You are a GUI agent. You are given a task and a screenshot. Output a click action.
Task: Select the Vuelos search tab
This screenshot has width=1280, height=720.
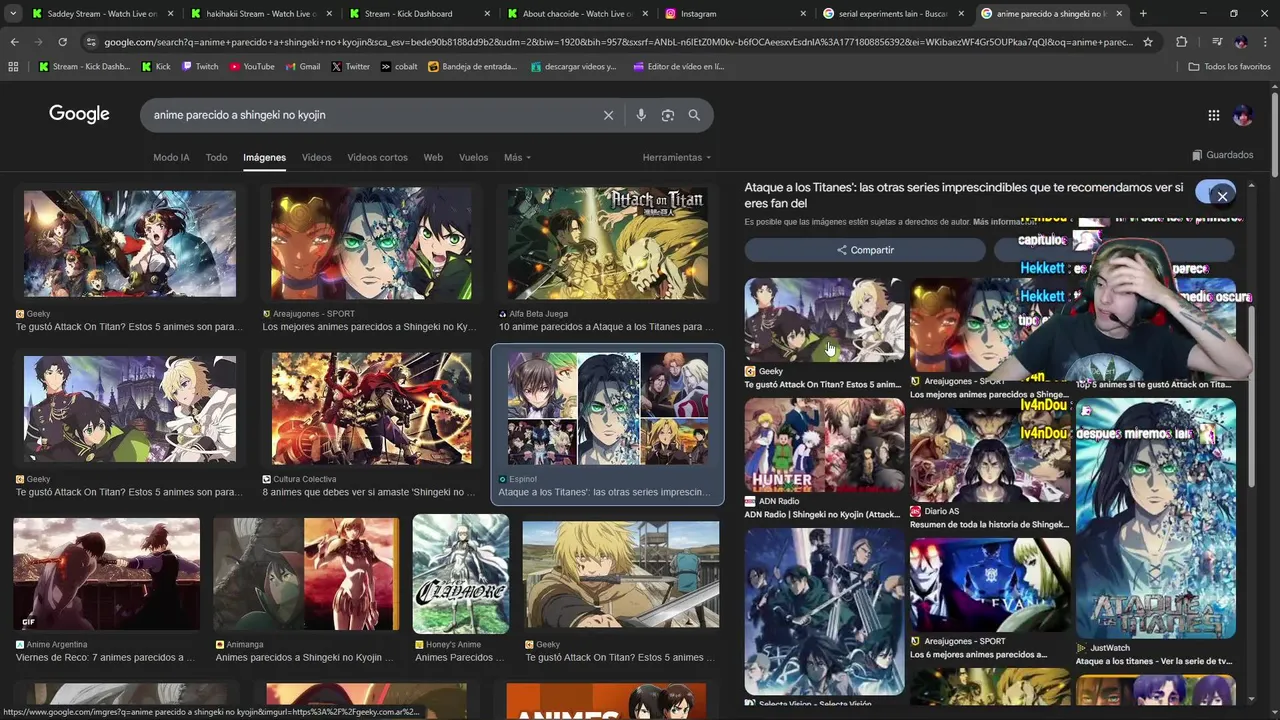tap(473, 157)
